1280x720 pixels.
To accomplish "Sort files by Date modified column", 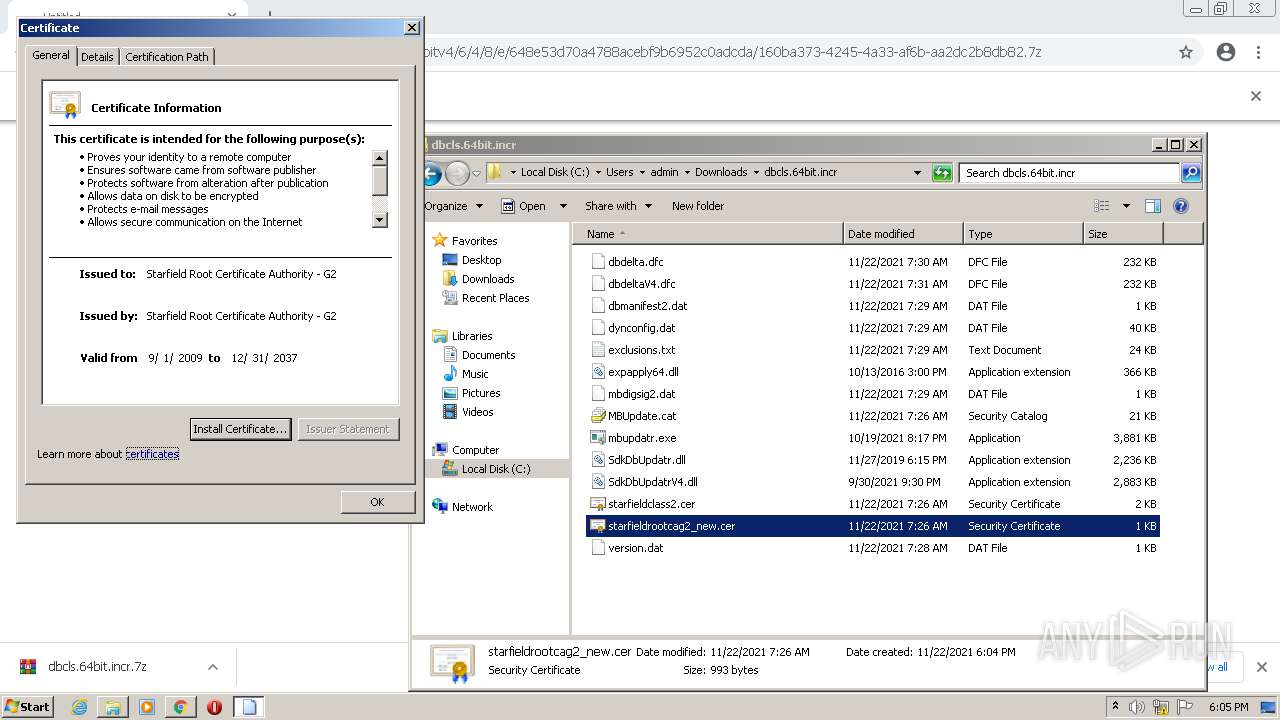I will 903,234.
